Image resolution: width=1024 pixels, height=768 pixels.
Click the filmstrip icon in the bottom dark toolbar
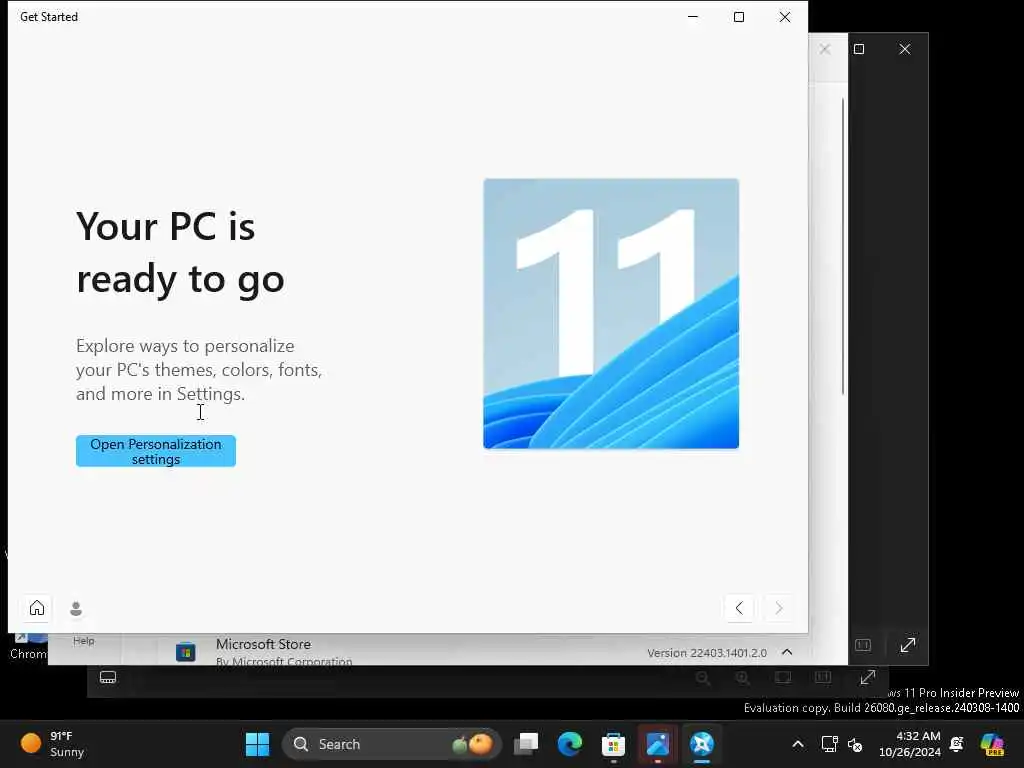(x=108, y=677)
